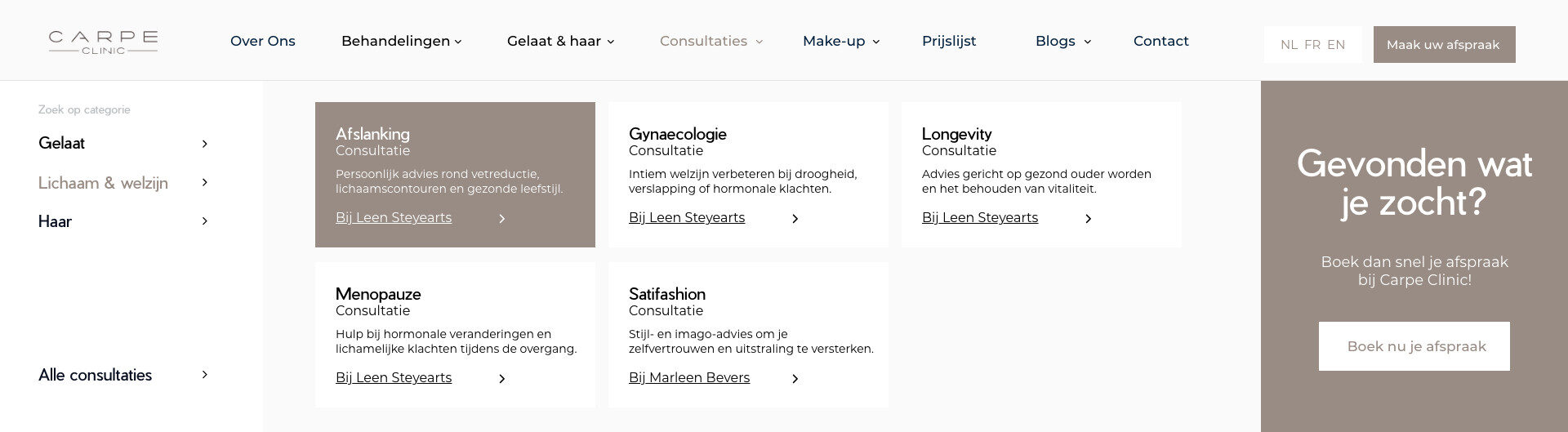This screenshot has height=432, width=1568.
Task: Click Boek nu je afspraak button
Action: 1414,346
